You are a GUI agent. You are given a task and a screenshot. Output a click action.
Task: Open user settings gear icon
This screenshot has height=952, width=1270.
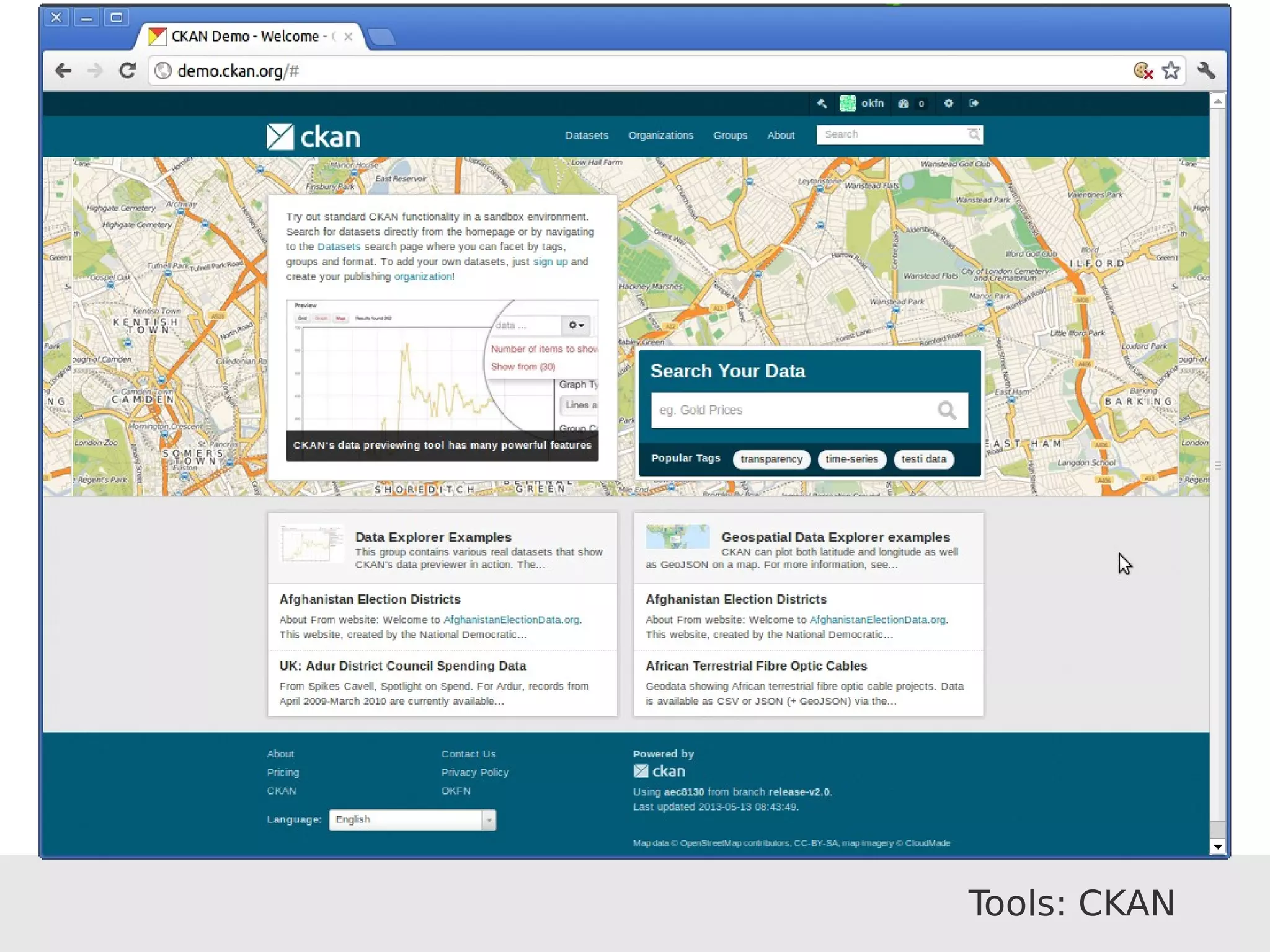(948, 104)
